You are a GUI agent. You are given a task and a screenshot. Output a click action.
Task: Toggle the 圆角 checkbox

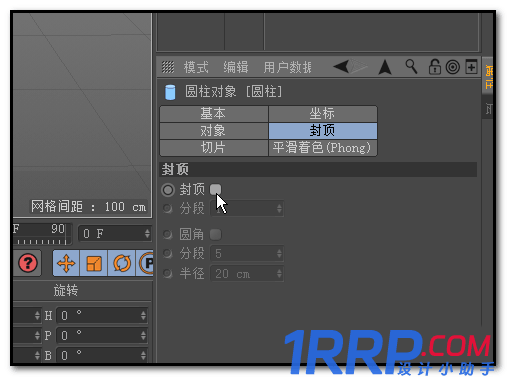coord(216,234)
